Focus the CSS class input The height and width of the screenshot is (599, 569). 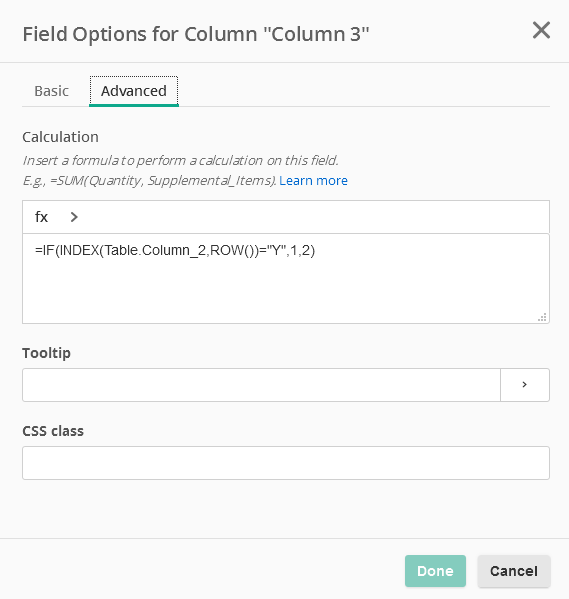[286, 463]
